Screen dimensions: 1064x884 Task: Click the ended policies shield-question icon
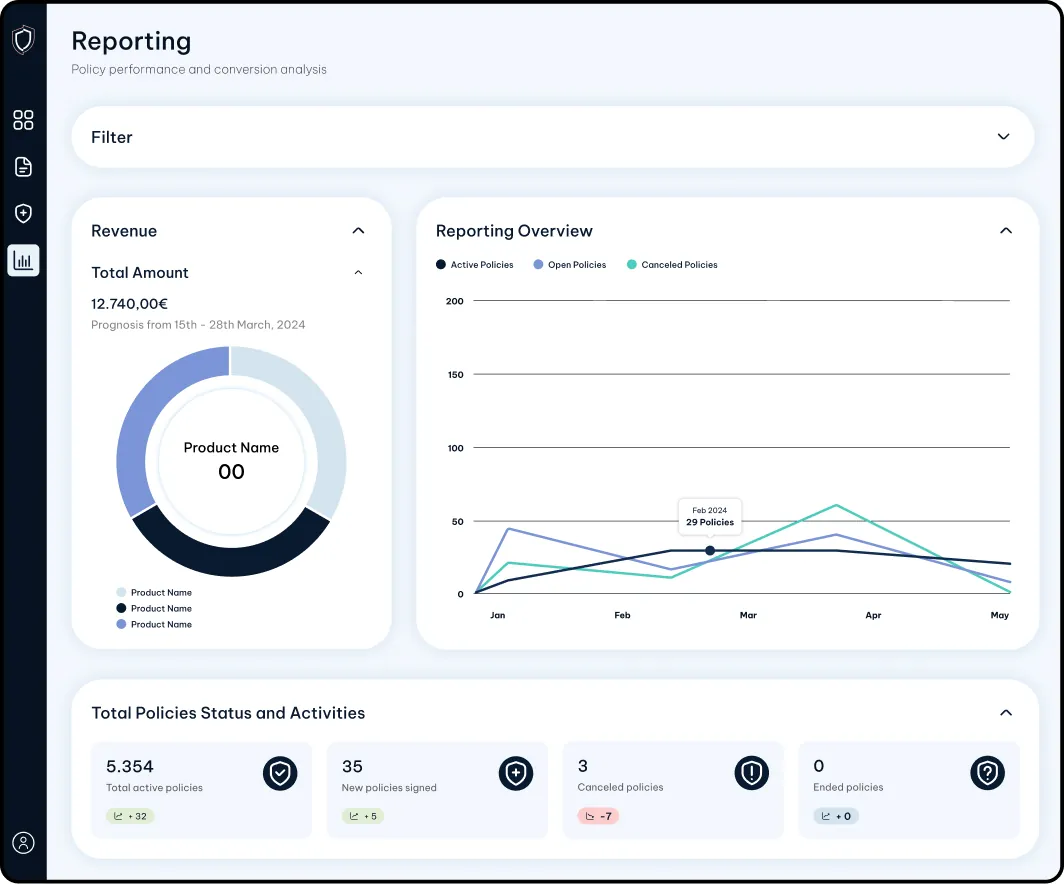pos(987,772)
